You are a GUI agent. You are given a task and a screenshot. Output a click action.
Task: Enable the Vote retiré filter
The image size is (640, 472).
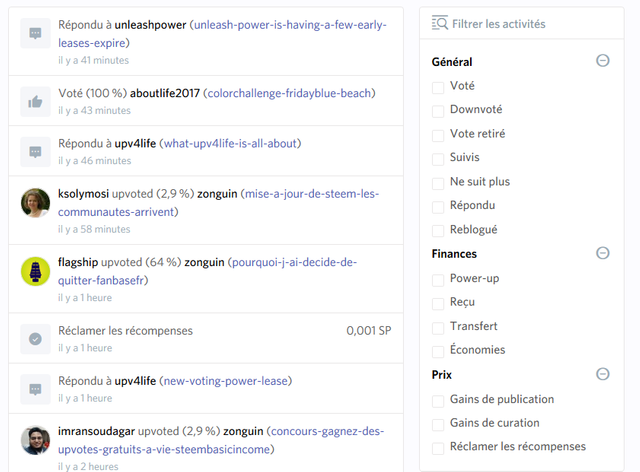[438, 136]
